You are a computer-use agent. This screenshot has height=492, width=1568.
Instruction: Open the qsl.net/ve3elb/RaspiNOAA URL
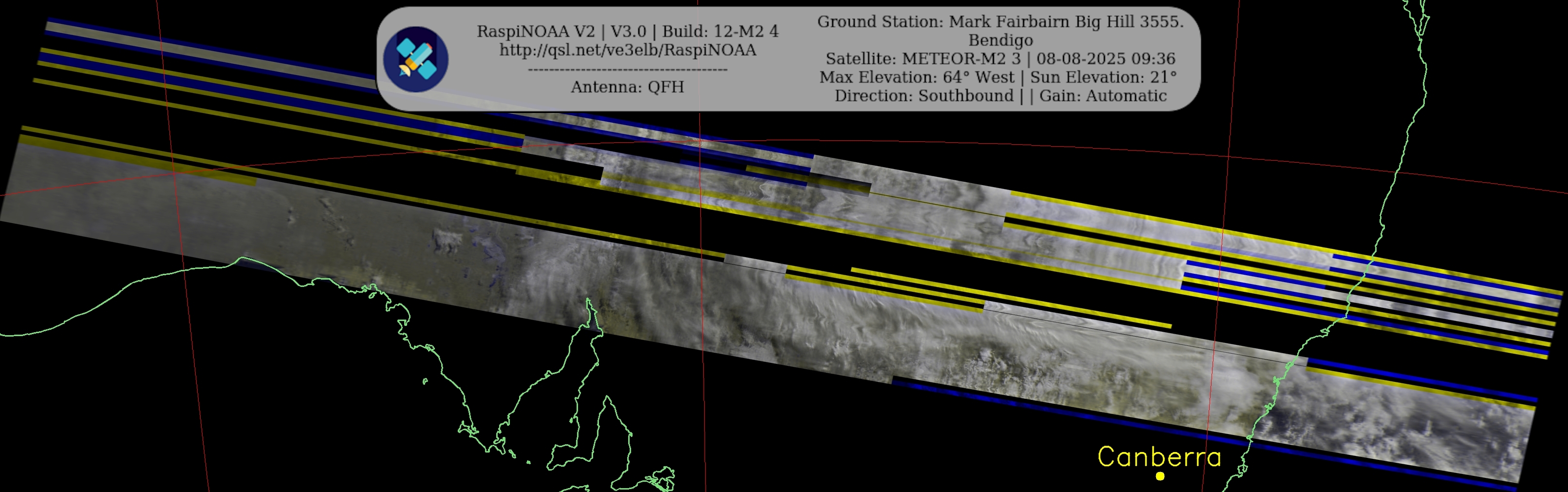pyautogui.click(x=628, y=50)
